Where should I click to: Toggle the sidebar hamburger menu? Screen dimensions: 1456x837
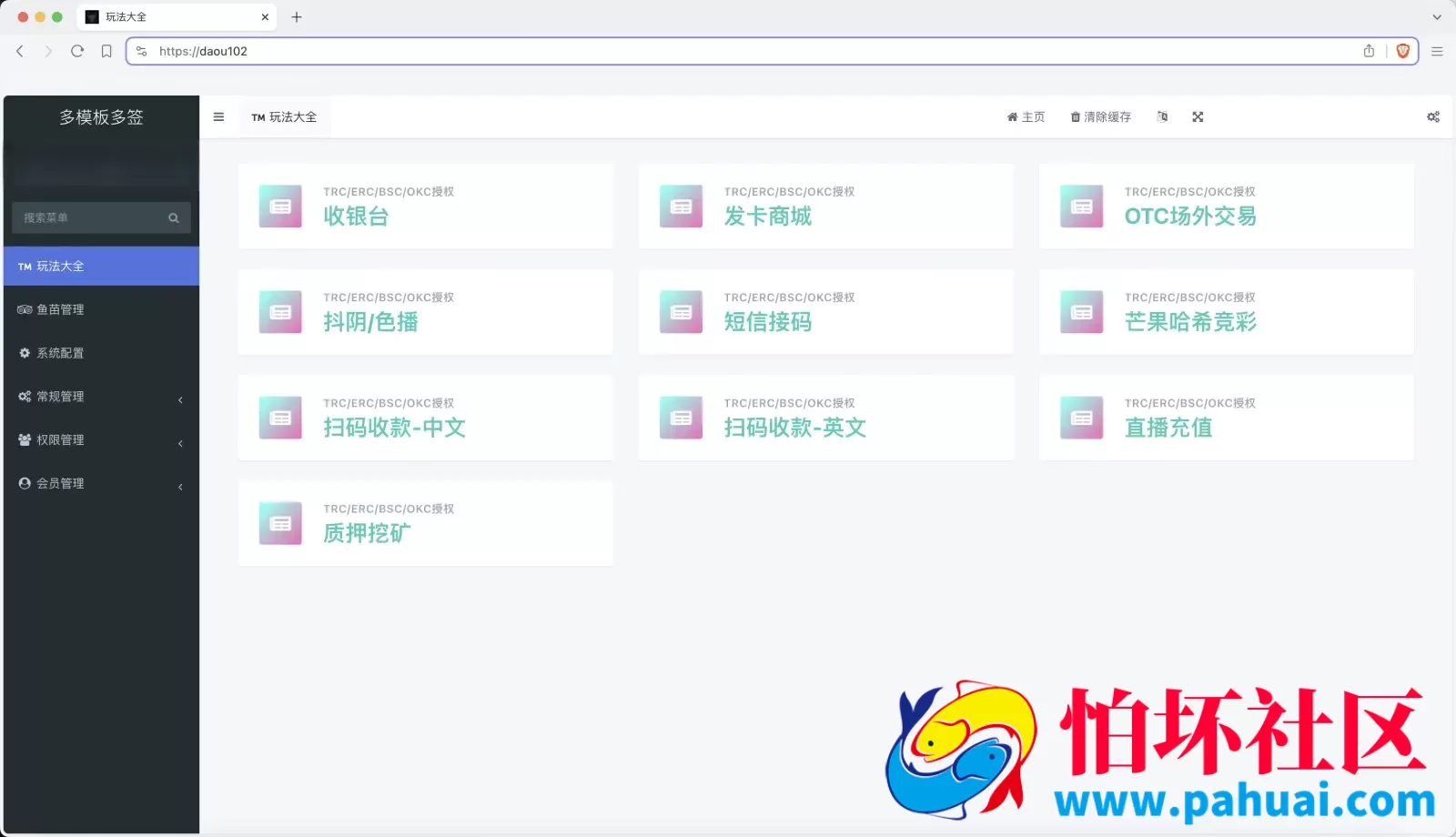(x=218, y=116)
